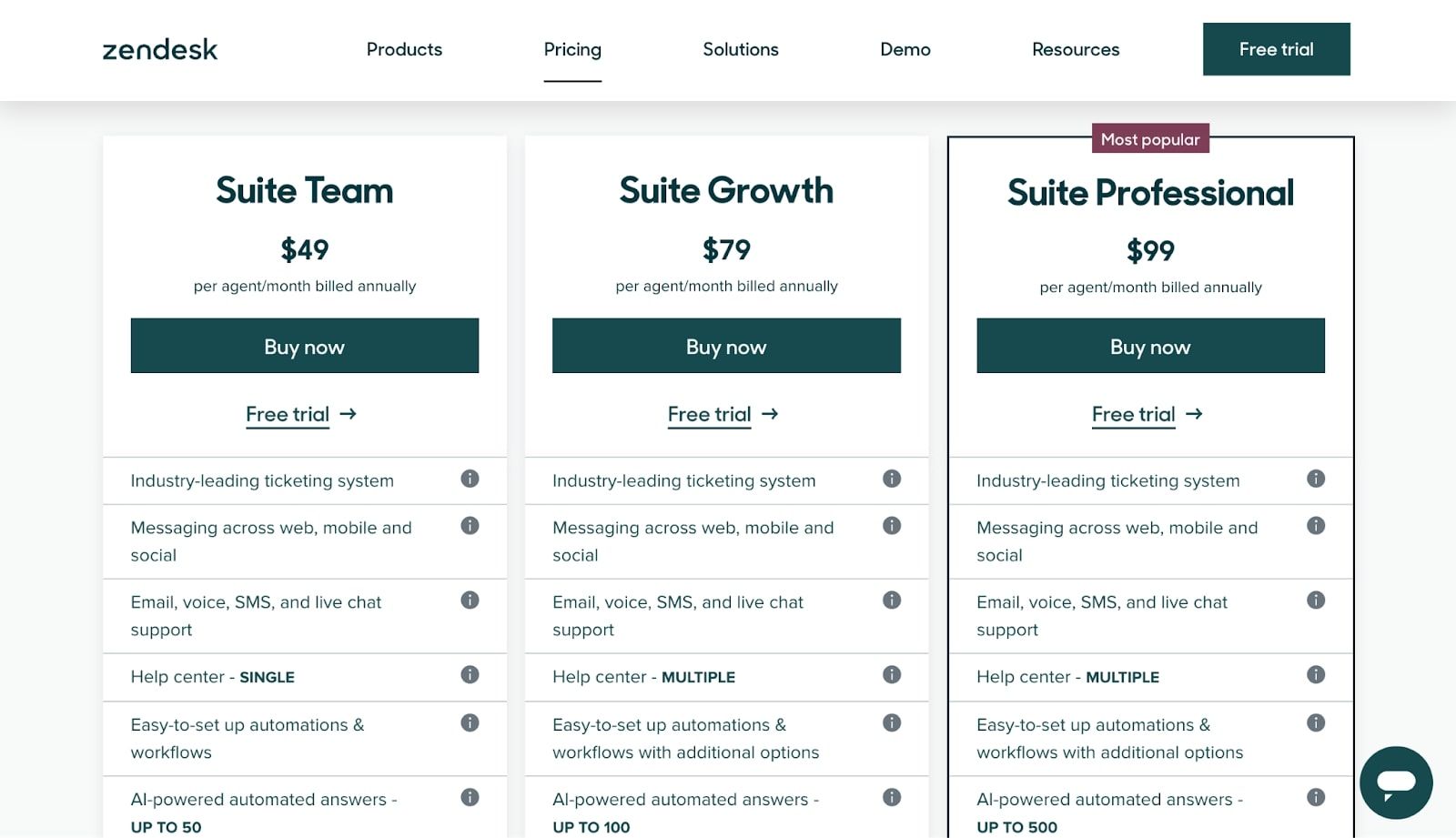Show info for Suite Growth messaging across web
Image resolution: width=1456 pixels, height=838 pixels.
click(x=892, y=526)
